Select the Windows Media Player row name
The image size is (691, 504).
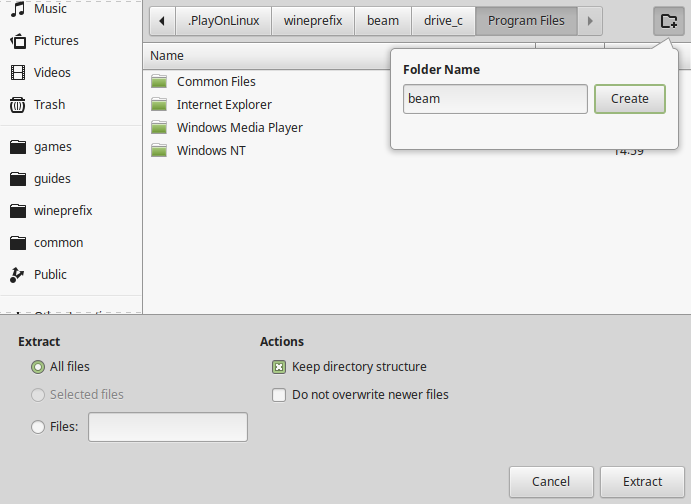click(240, 127)
